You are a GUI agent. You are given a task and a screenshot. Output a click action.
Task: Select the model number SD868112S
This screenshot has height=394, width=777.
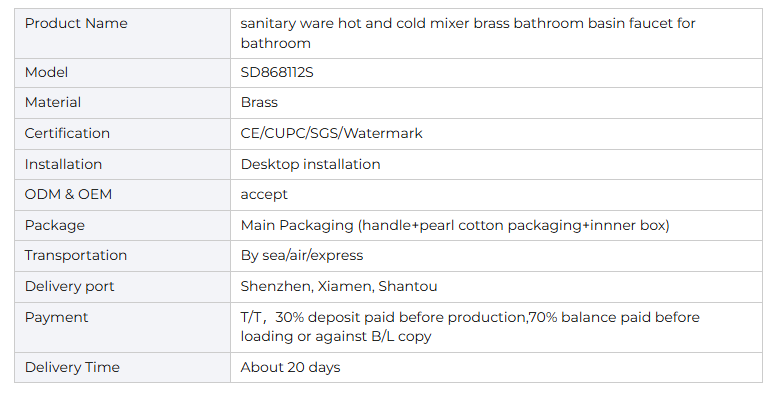[x=277, y=73]
